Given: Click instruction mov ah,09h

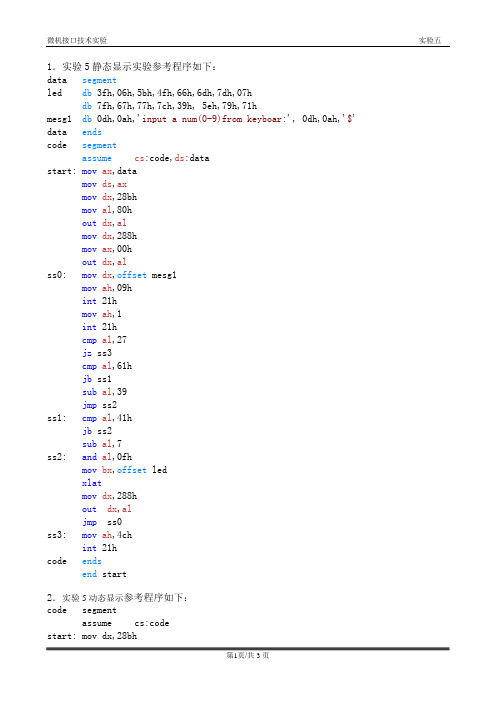Looking at the screenshot, I should pos(107,288).
